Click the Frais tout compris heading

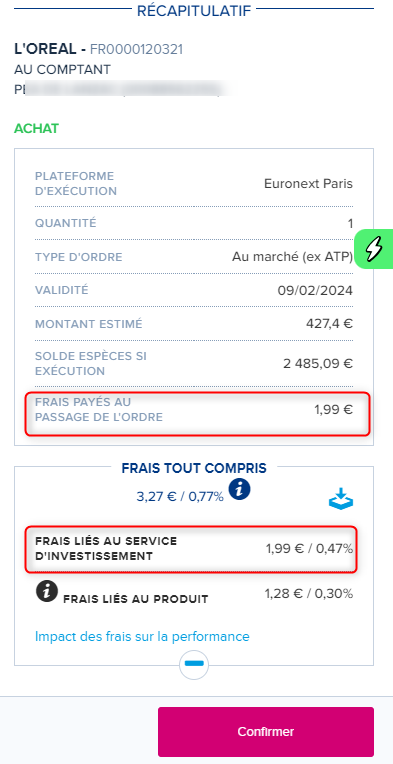pyautogui.click(x=194, y=469)
